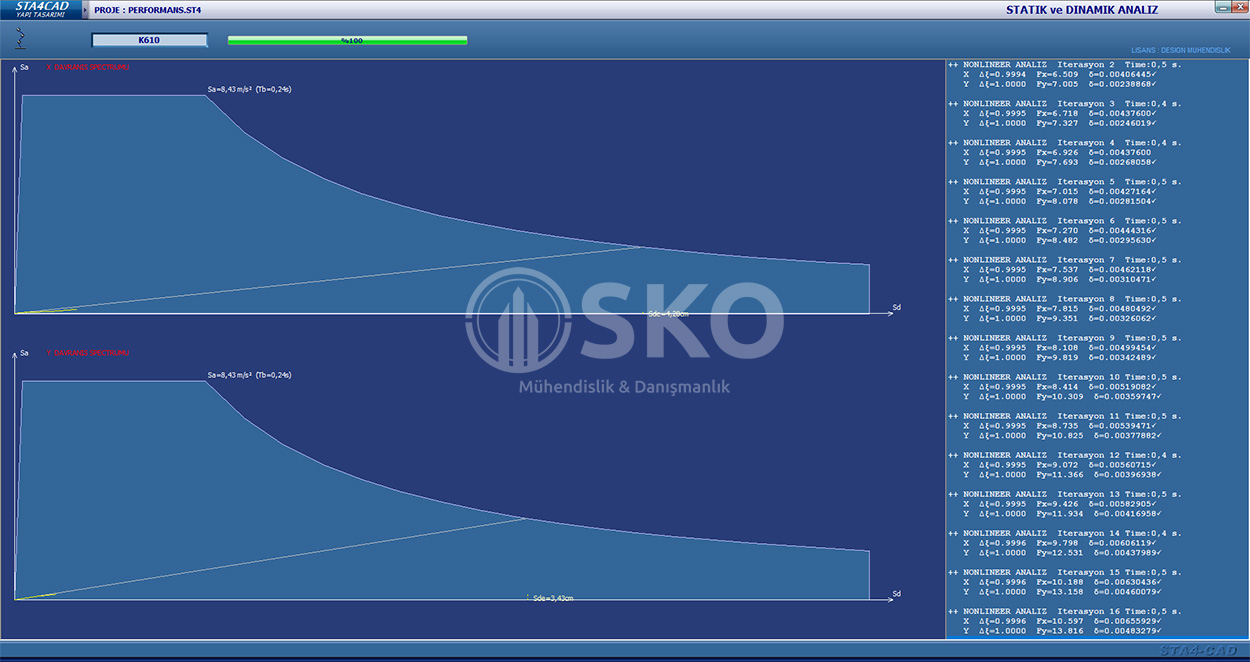The width and height of the screenshot is (1250, 662).
Task: Select the X row with Fx=8.108
Action: 1061,347
